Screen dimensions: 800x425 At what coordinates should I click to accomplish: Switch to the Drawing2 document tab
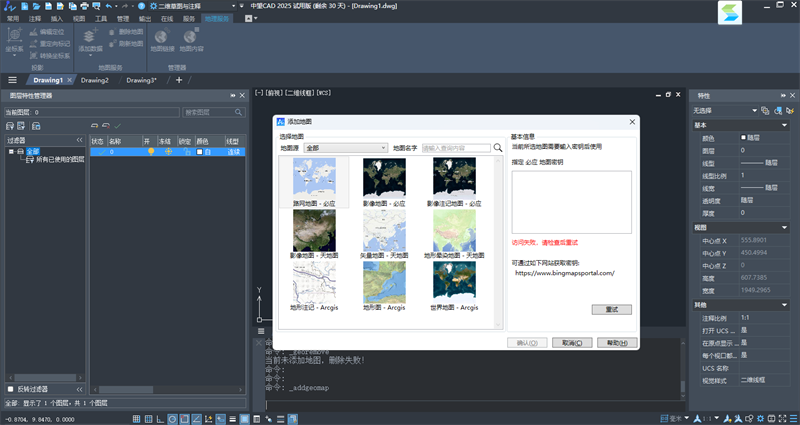point(95,80)
